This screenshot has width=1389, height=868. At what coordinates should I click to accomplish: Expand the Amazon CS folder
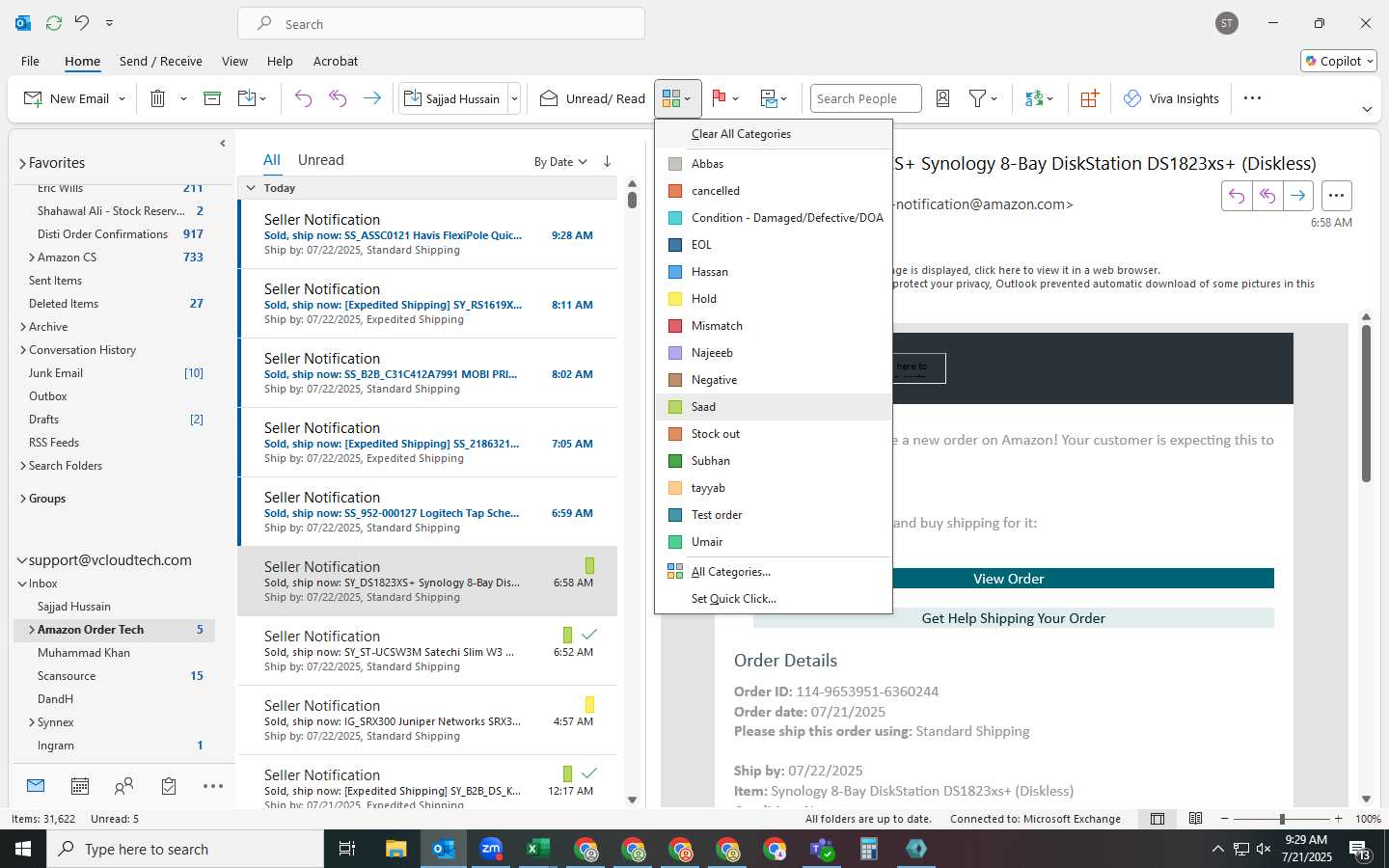click(32, 258)
